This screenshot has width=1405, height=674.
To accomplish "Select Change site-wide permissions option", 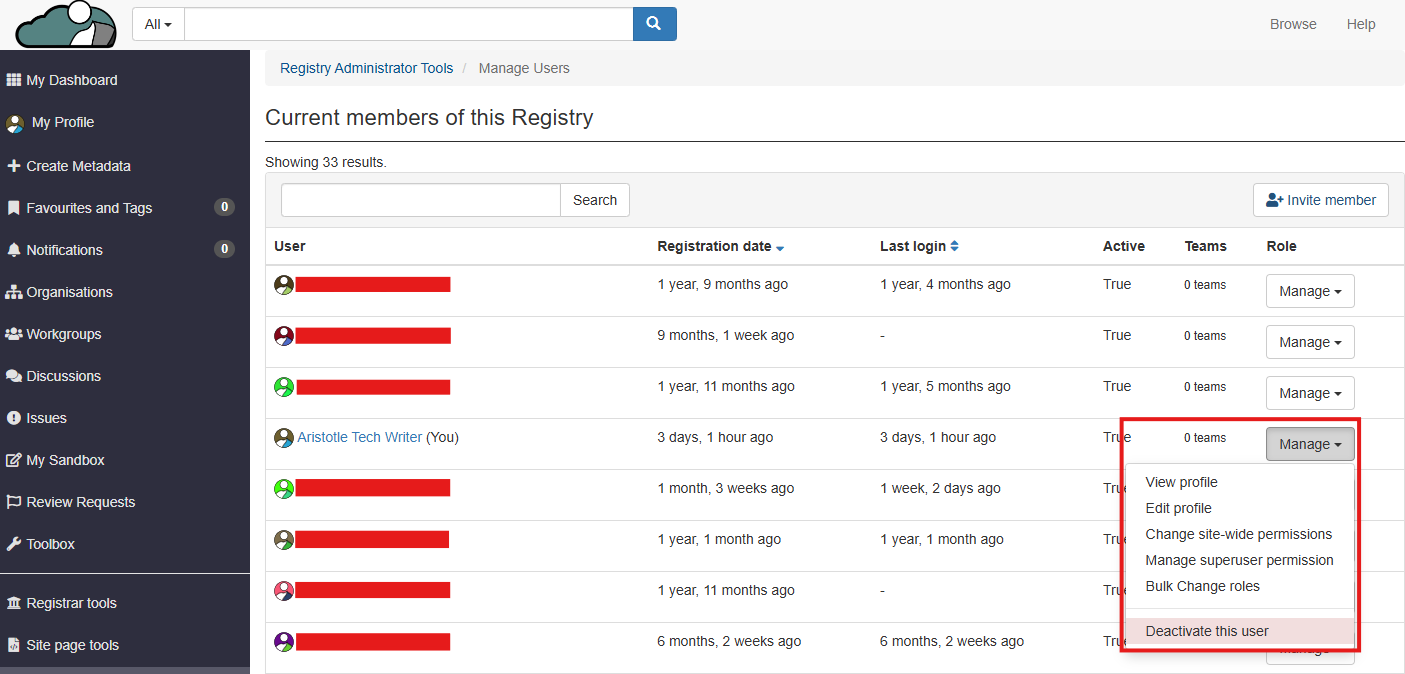I will click(x=1238, y=534).
